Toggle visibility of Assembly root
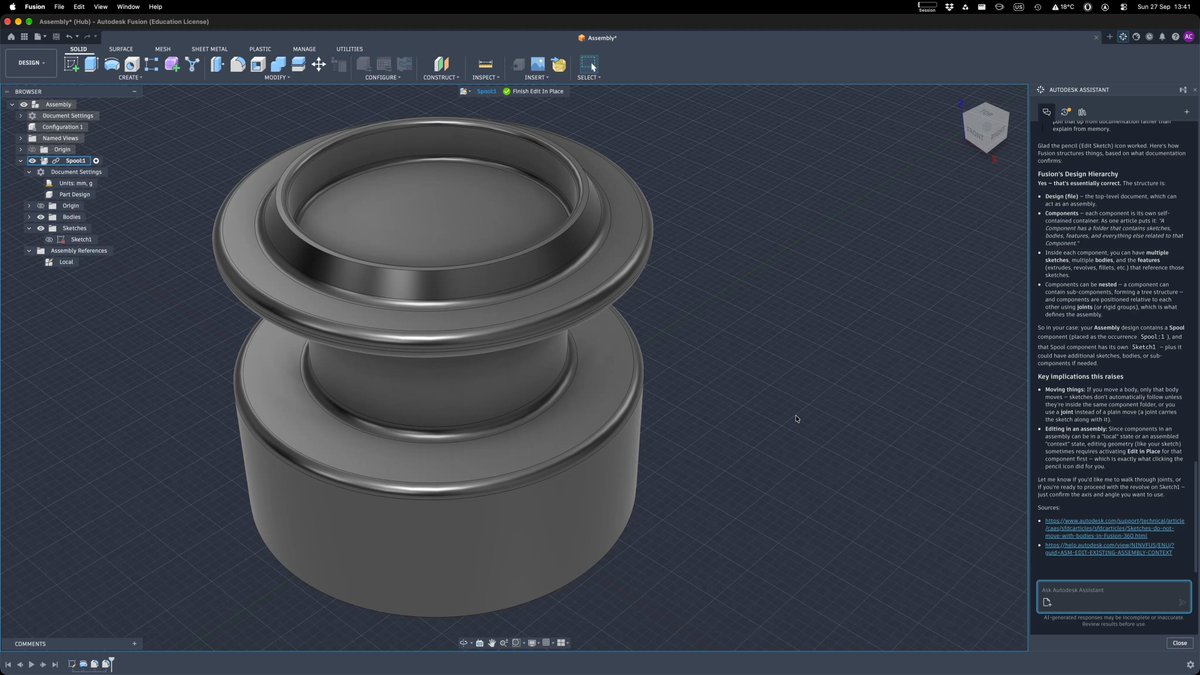The image size is (1200, 675). coord(24,104)
